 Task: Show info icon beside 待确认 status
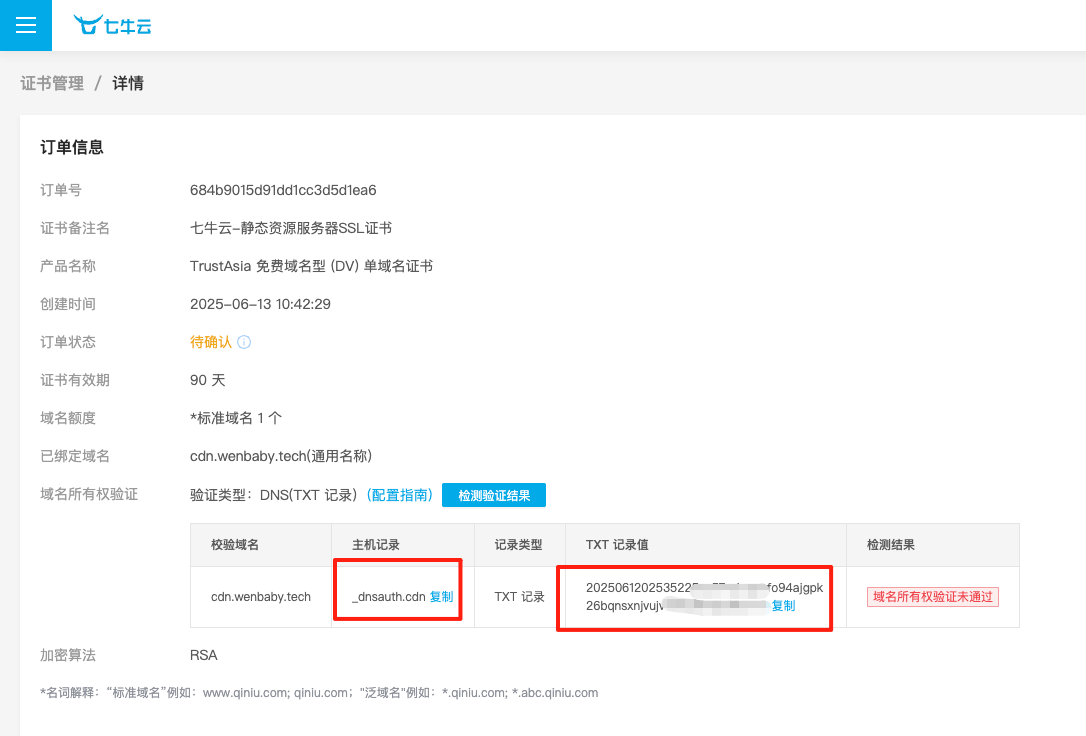tap(244, 342)
